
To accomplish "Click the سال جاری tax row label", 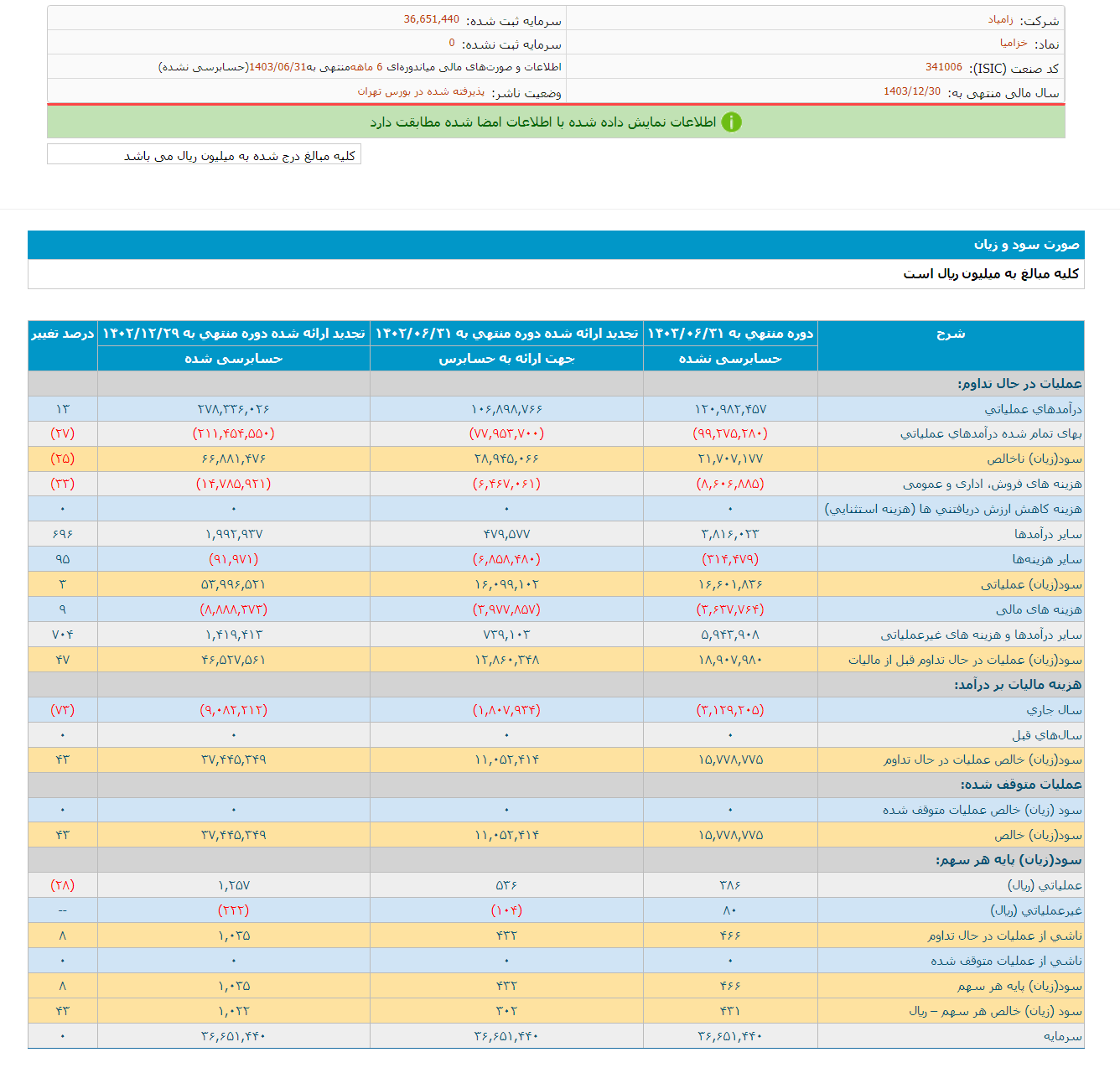I will [x=1054, y=710].
